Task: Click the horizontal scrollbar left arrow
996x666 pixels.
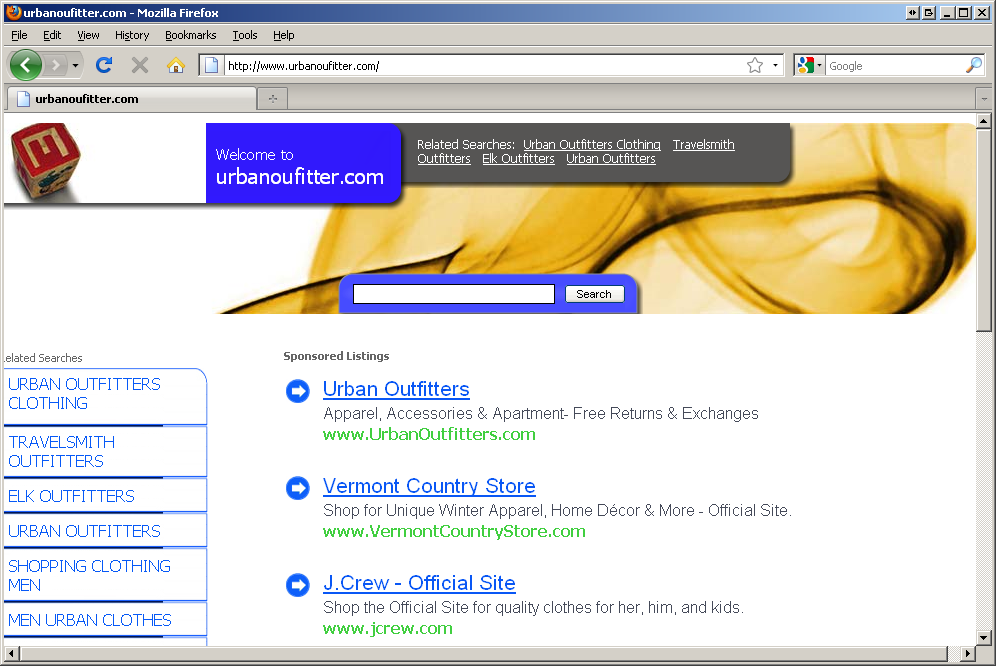Action: click(11, 653)
